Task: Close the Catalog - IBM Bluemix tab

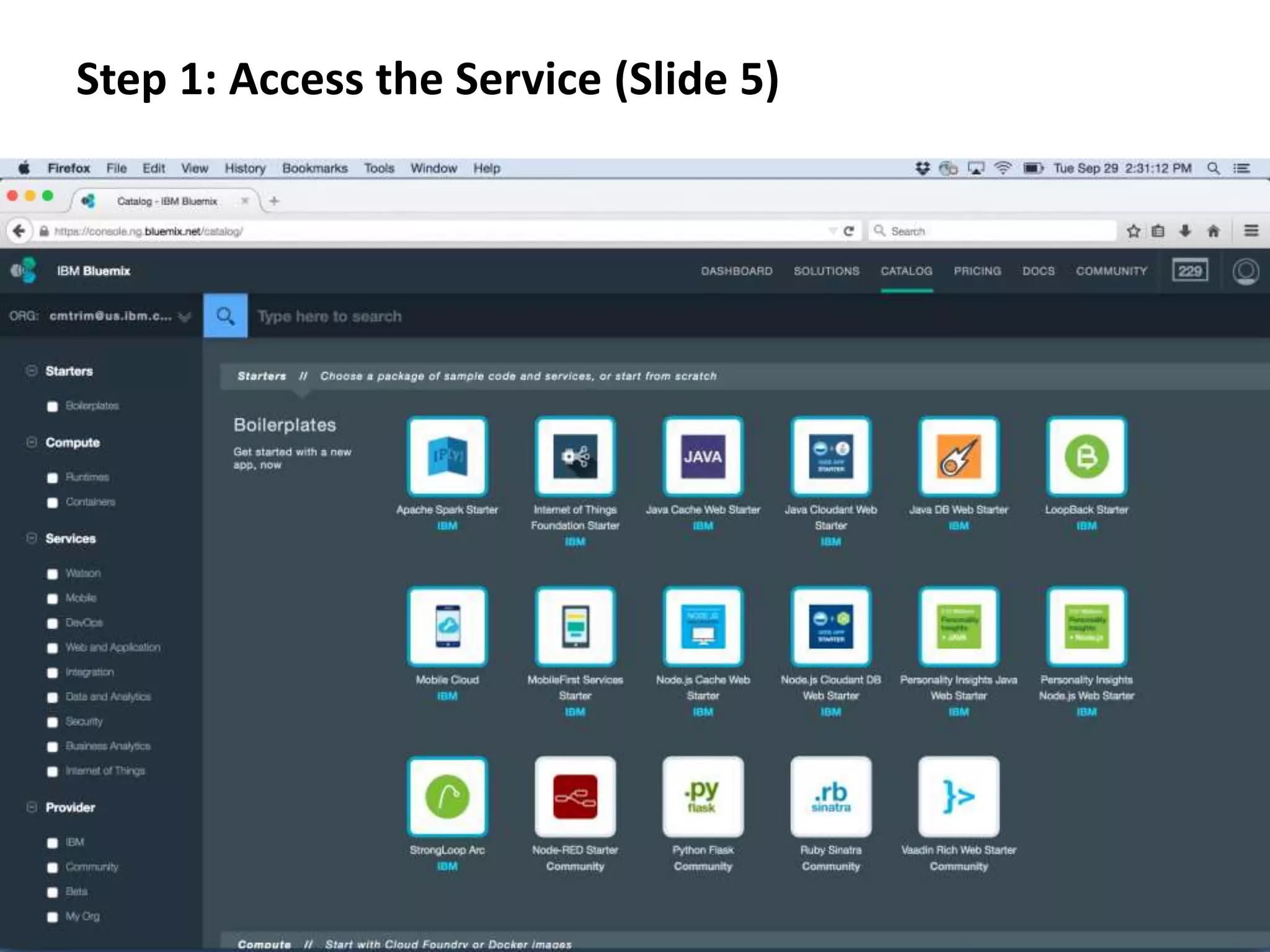Action: coord(245,201)
